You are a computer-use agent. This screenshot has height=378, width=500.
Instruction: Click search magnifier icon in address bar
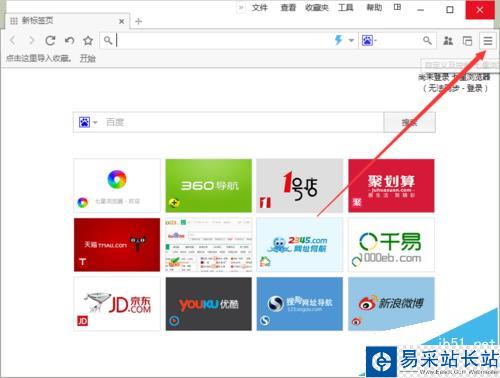[x=108, y=41]
